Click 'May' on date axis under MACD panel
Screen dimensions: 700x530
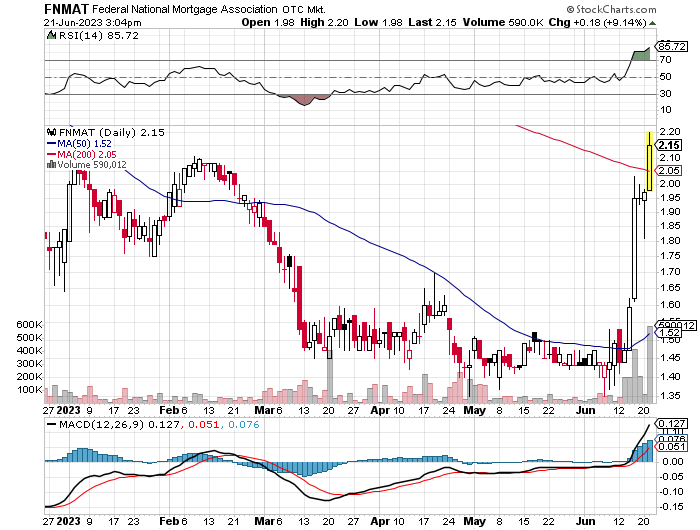(x=475, y=521)
